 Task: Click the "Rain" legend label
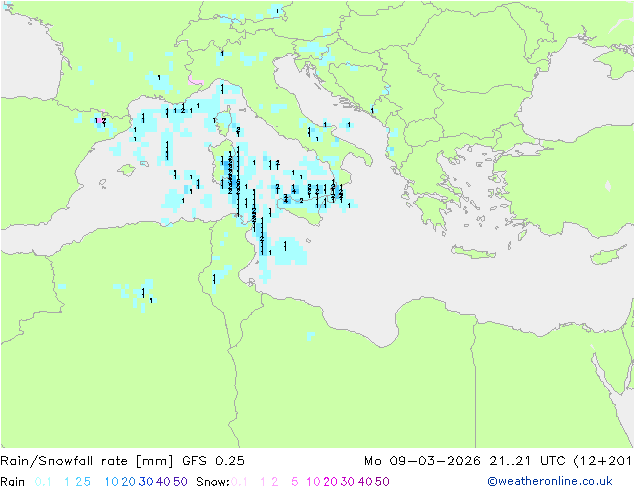point(13,482)
